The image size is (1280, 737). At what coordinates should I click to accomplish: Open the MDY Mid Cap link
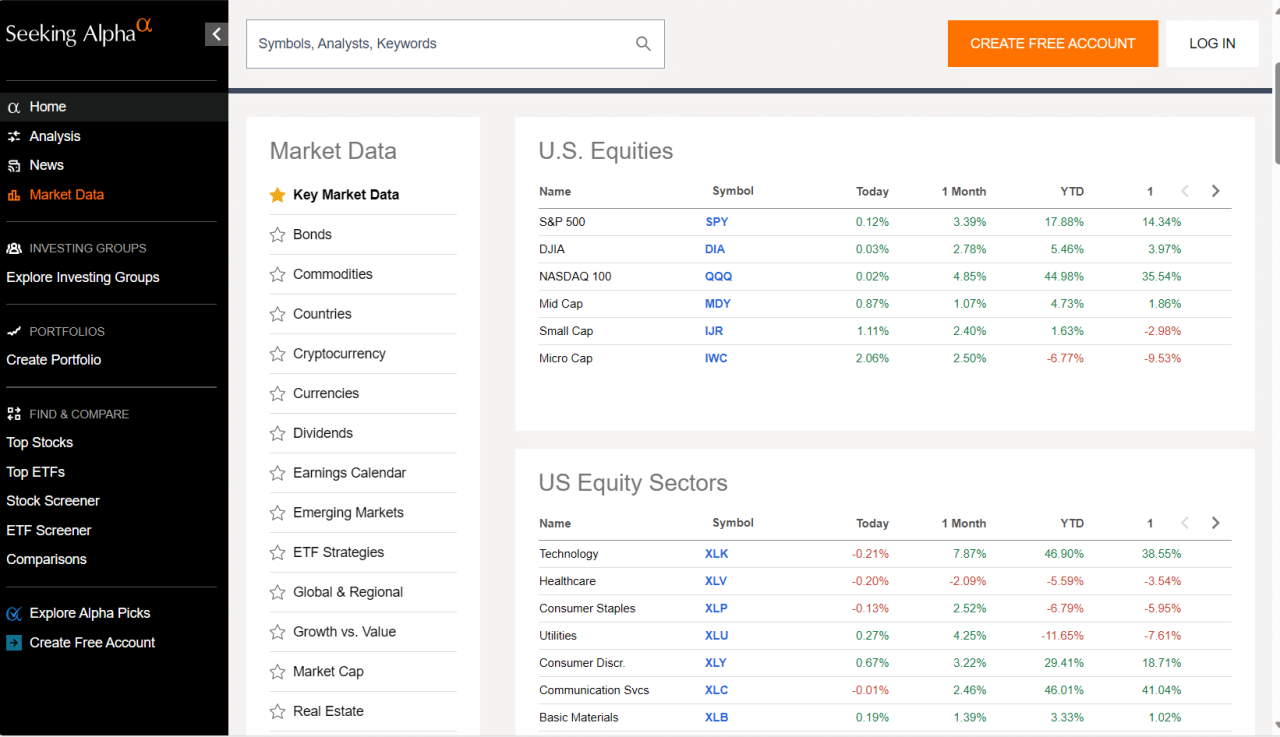tap(718, 304)
